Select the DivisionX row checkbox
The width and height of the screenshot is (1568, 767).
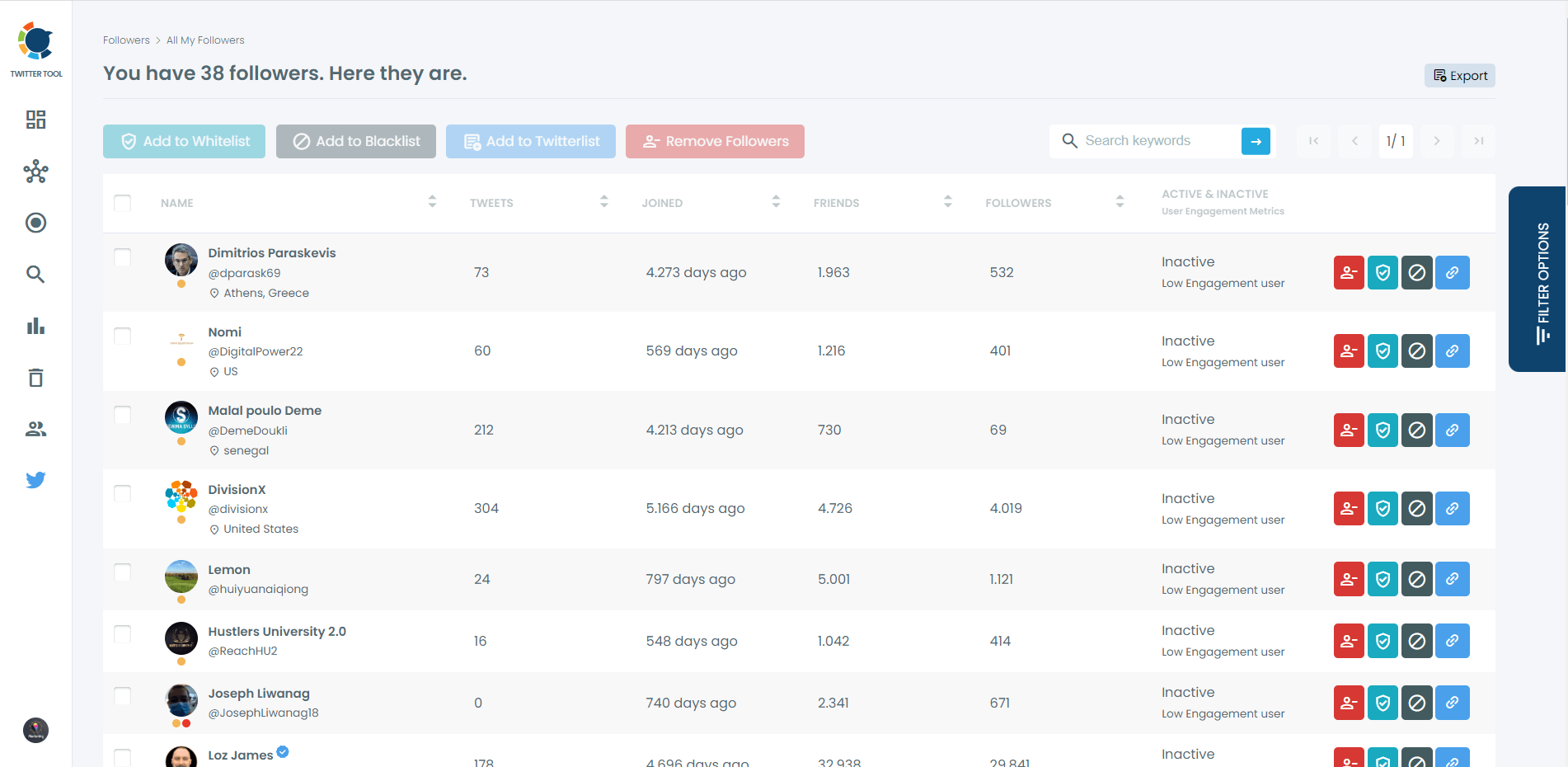pyautogui.click(x=122, y=493)
